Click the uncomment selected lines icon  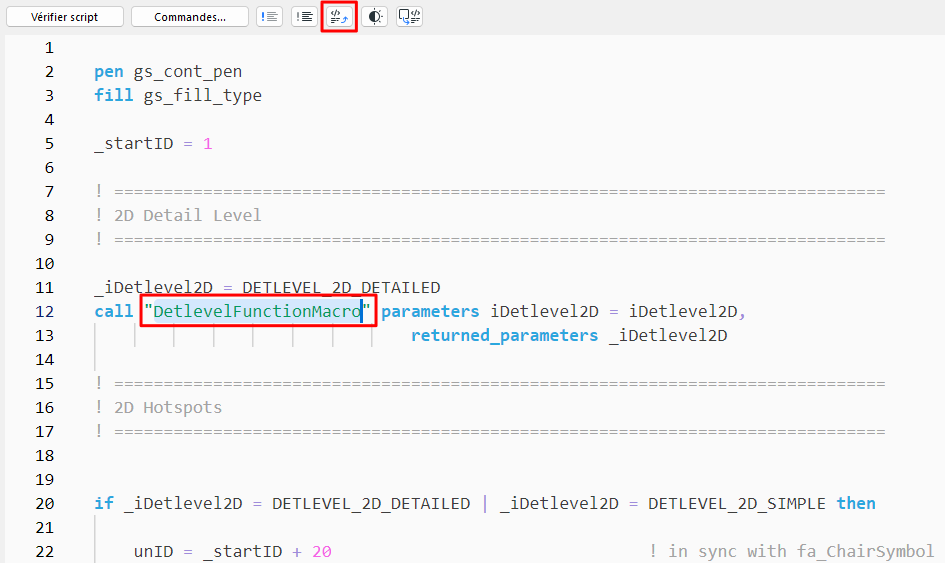pos(304,17)
